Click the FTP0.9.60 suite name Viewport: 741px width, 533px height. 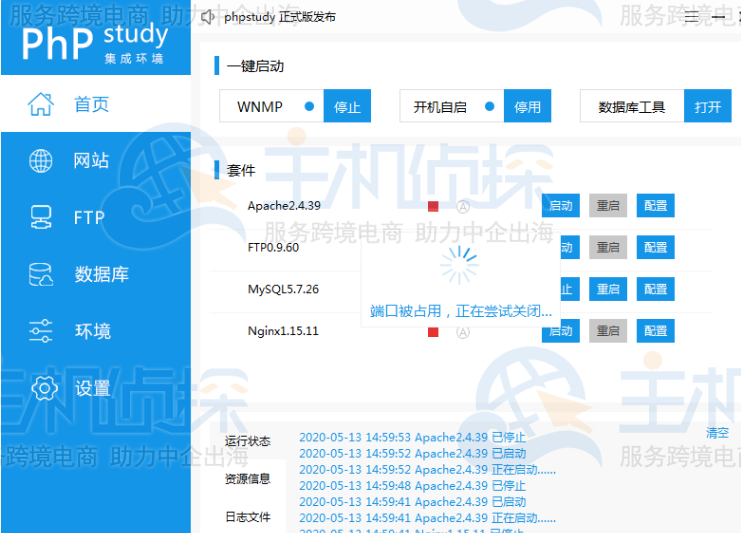273,247
